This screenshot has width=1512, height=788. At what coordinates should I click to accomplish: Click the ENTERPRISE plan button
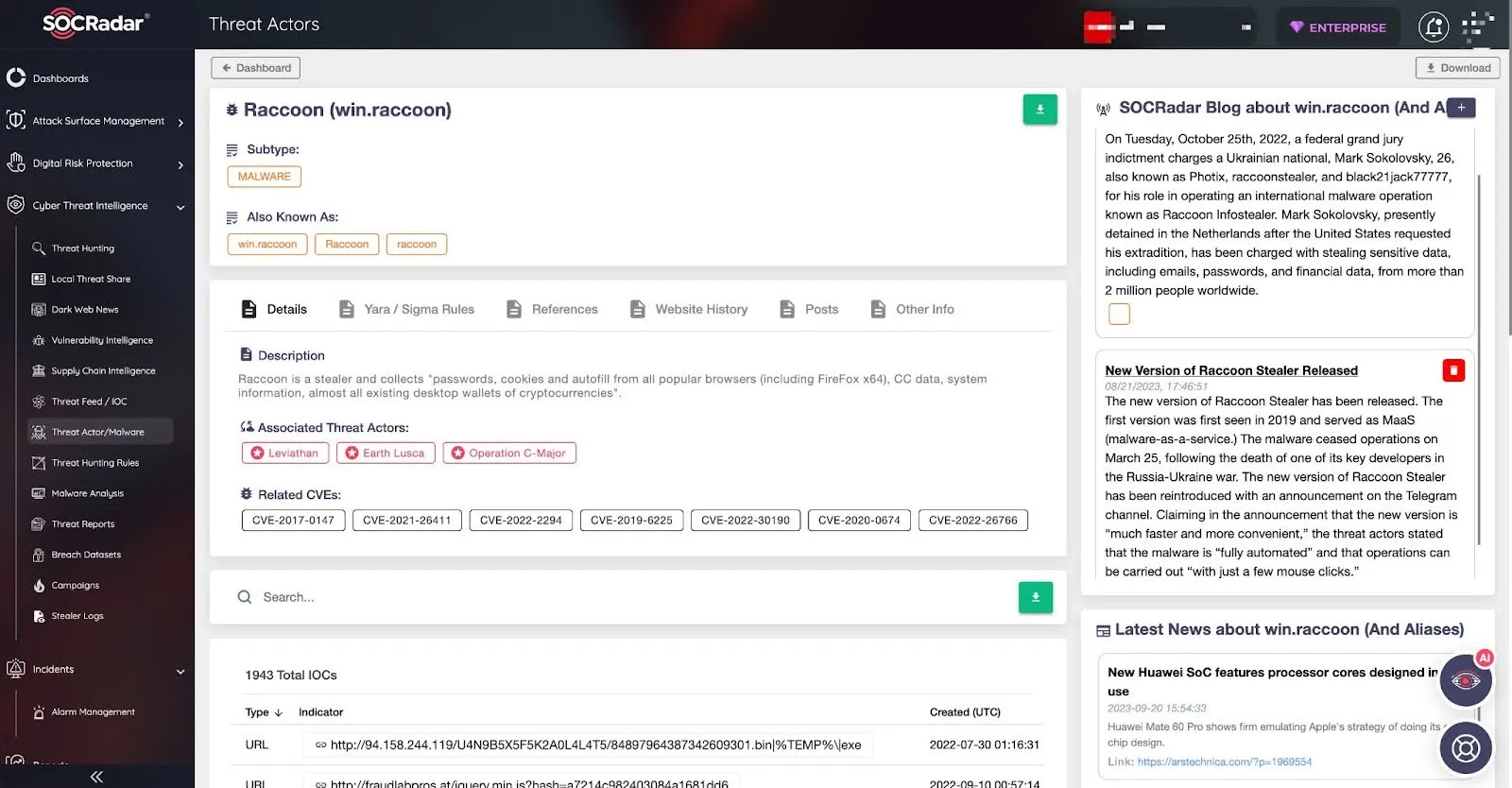click(x=1338, y=27)
